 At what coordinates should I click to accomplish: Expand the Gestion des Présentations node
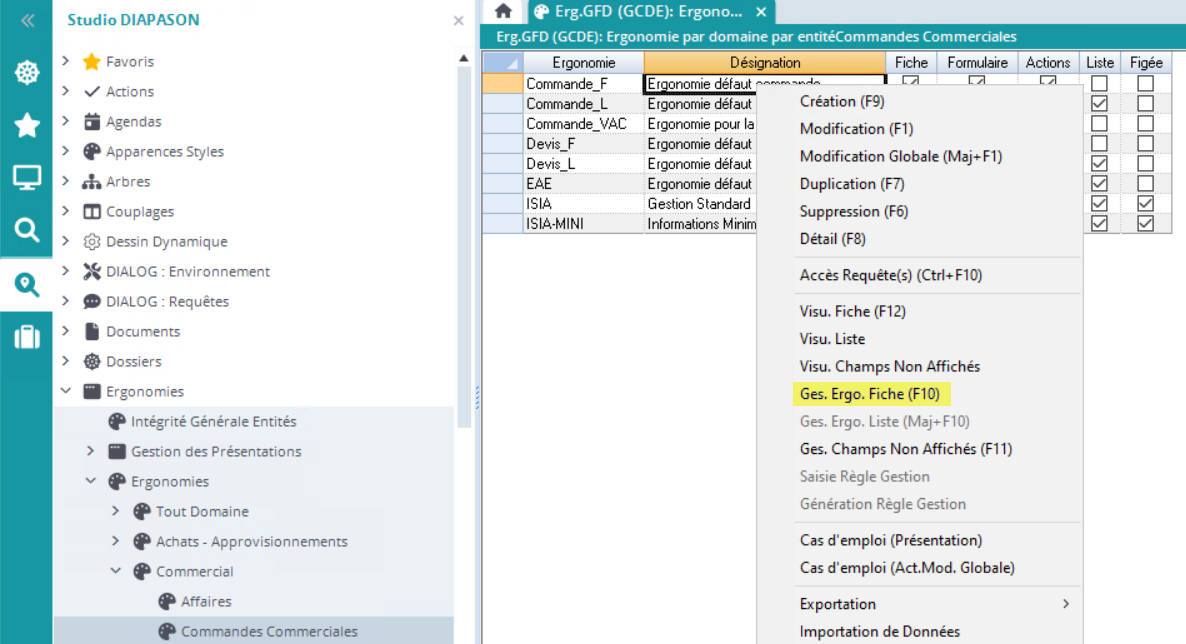[90, 451]
